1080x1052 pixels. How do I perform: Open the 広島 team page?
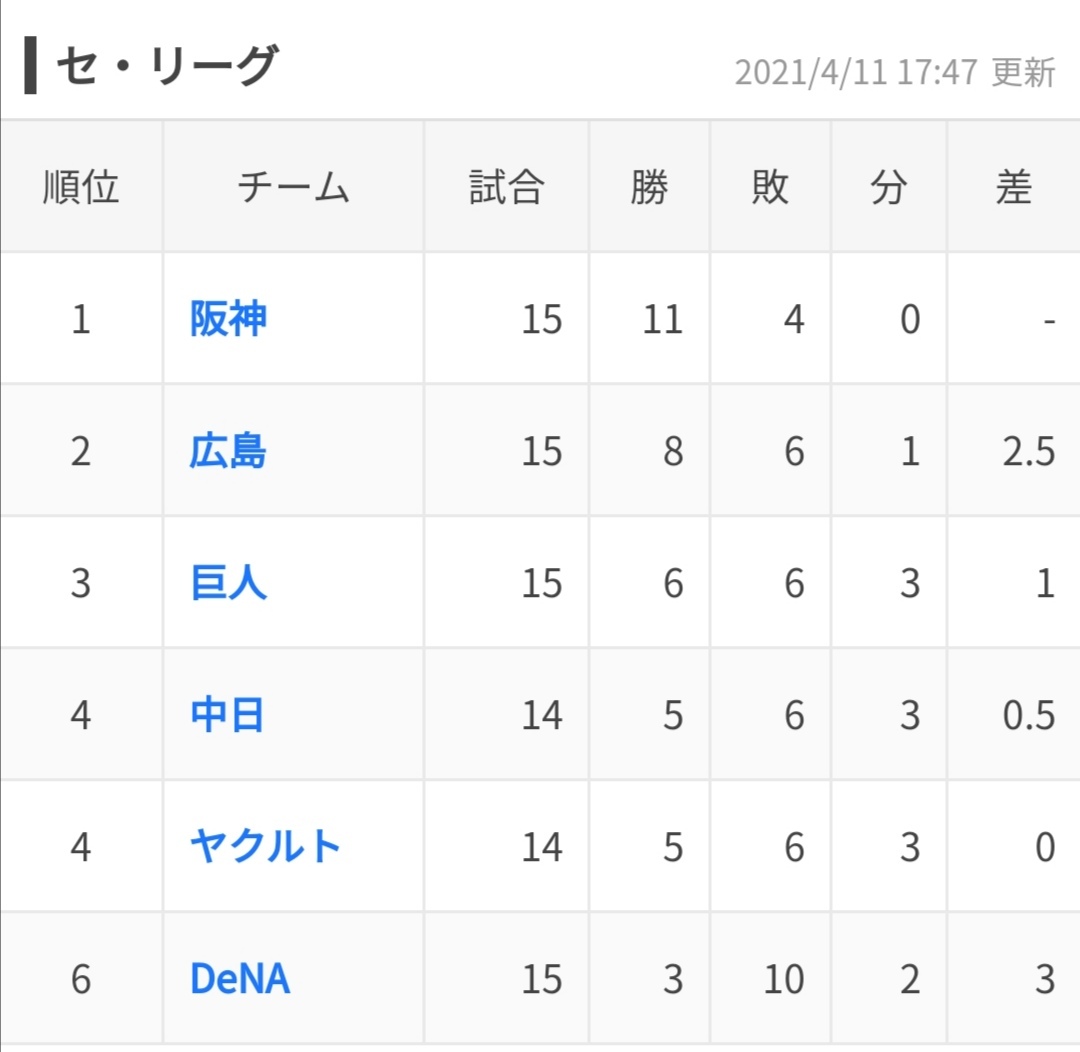pos(228,452)
